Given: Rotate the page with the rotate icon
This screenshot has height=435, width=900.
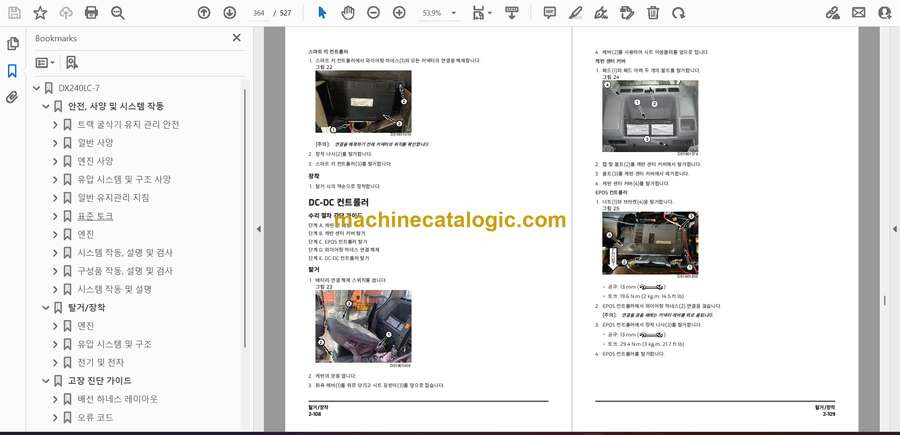Looking at the screenshot, I should point(678,13).
